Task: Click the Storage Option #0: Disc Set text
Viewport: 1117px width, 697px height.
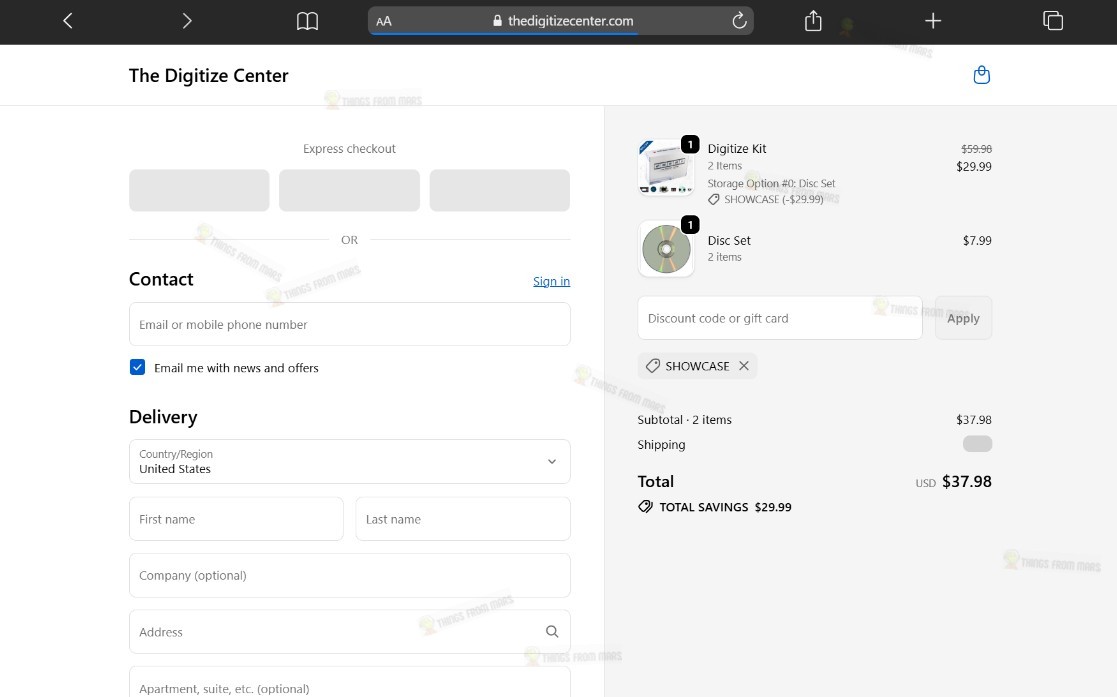Action: coord(771,183)
